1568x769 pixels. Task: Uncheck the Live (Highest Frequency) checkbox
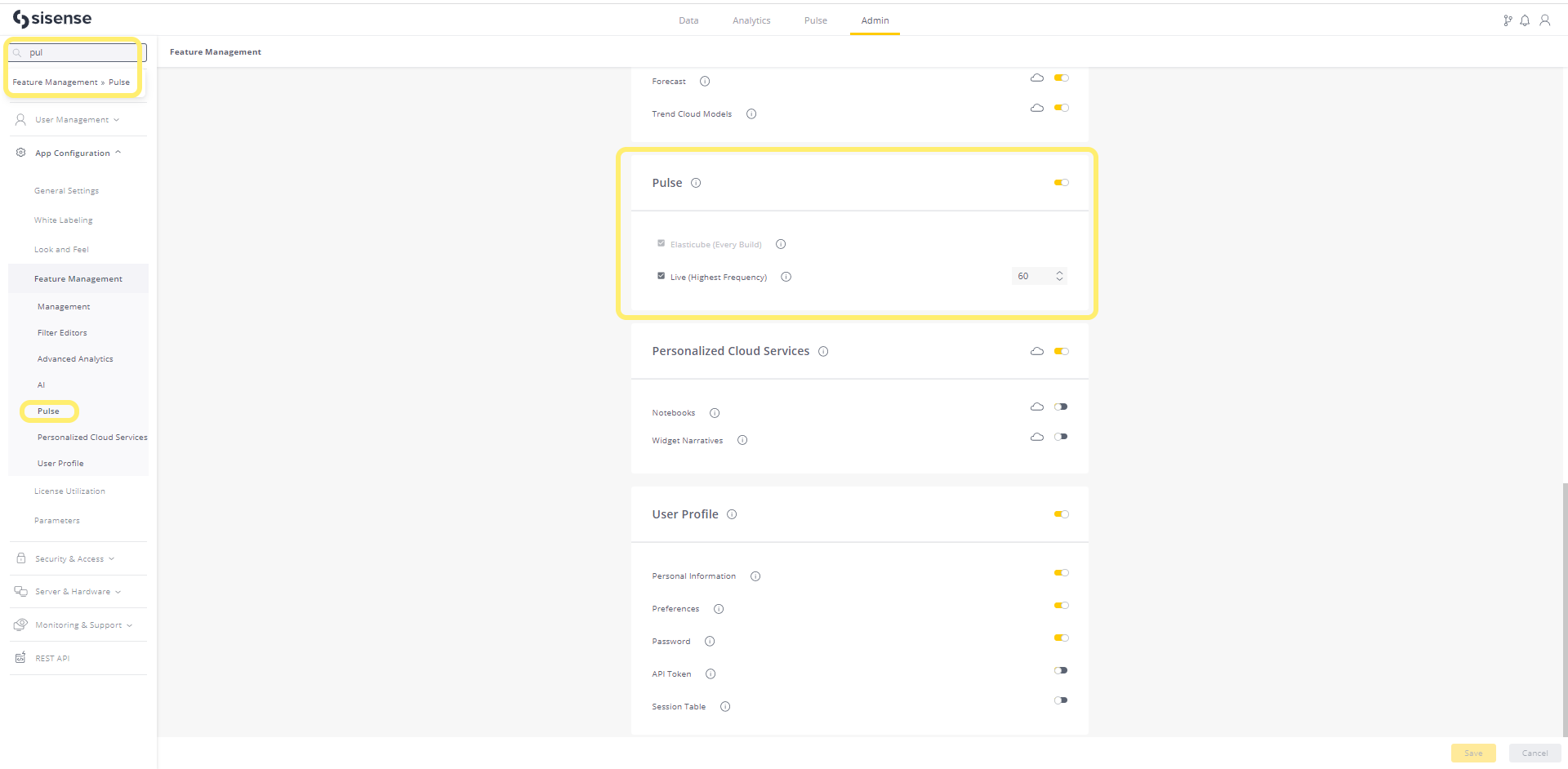(661, 276)
